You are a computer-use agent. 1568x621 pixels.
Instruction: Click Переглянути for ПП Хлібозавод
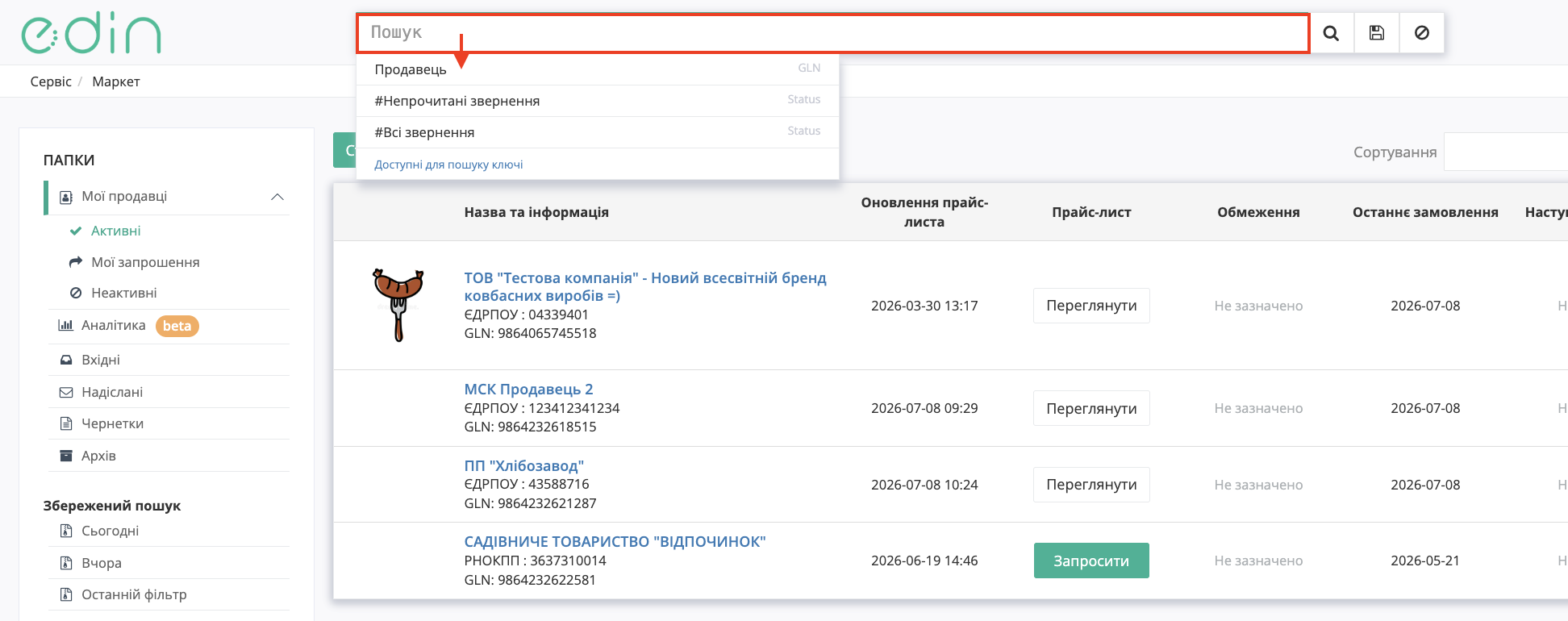point(1091,485)
